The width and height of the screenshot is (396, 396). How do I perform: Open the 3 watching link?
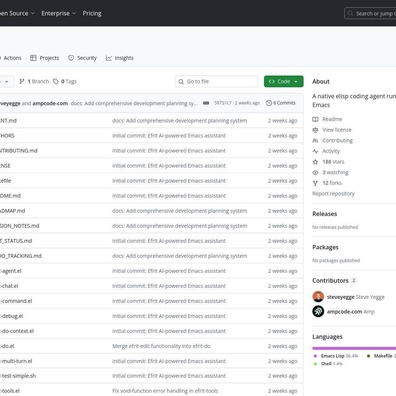[335, 172]
